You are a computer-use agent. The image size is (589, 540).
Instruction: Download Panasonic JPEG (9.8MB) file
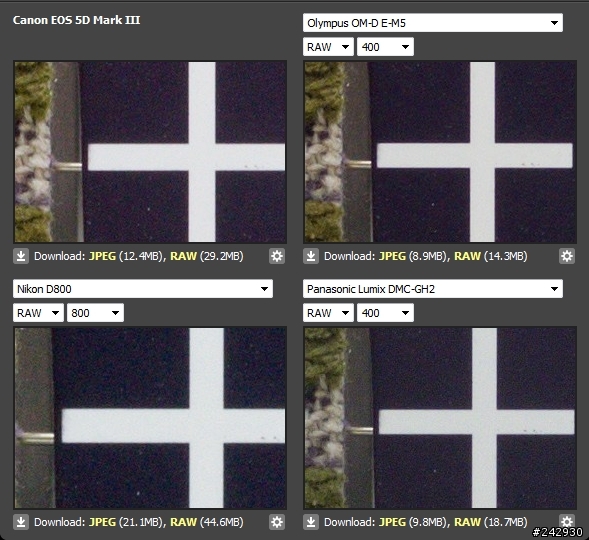pyautogui.click(x=392, y=522)
